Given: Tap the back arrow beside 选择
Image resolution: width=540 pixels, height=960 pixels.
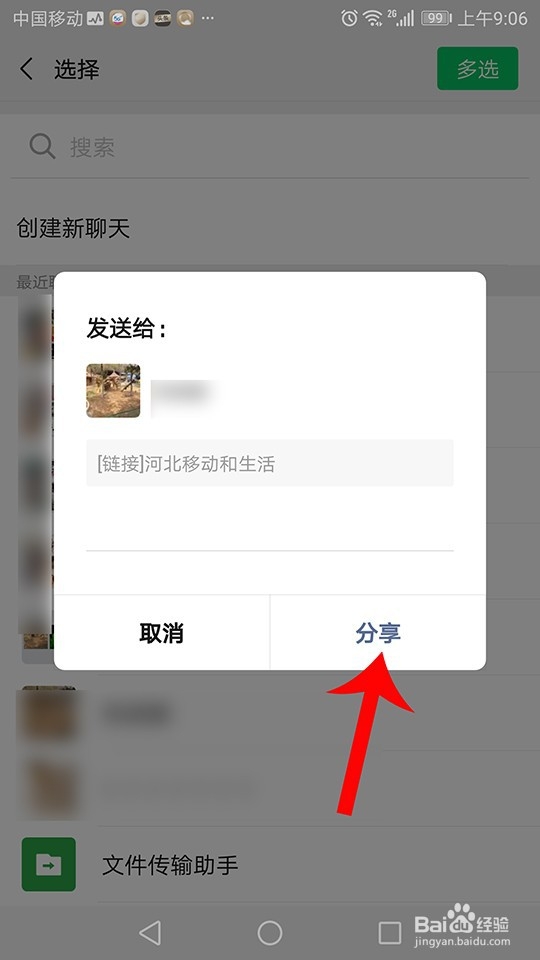Looking at the screenshot, I should pyautogui.click(x=26, y=69).
